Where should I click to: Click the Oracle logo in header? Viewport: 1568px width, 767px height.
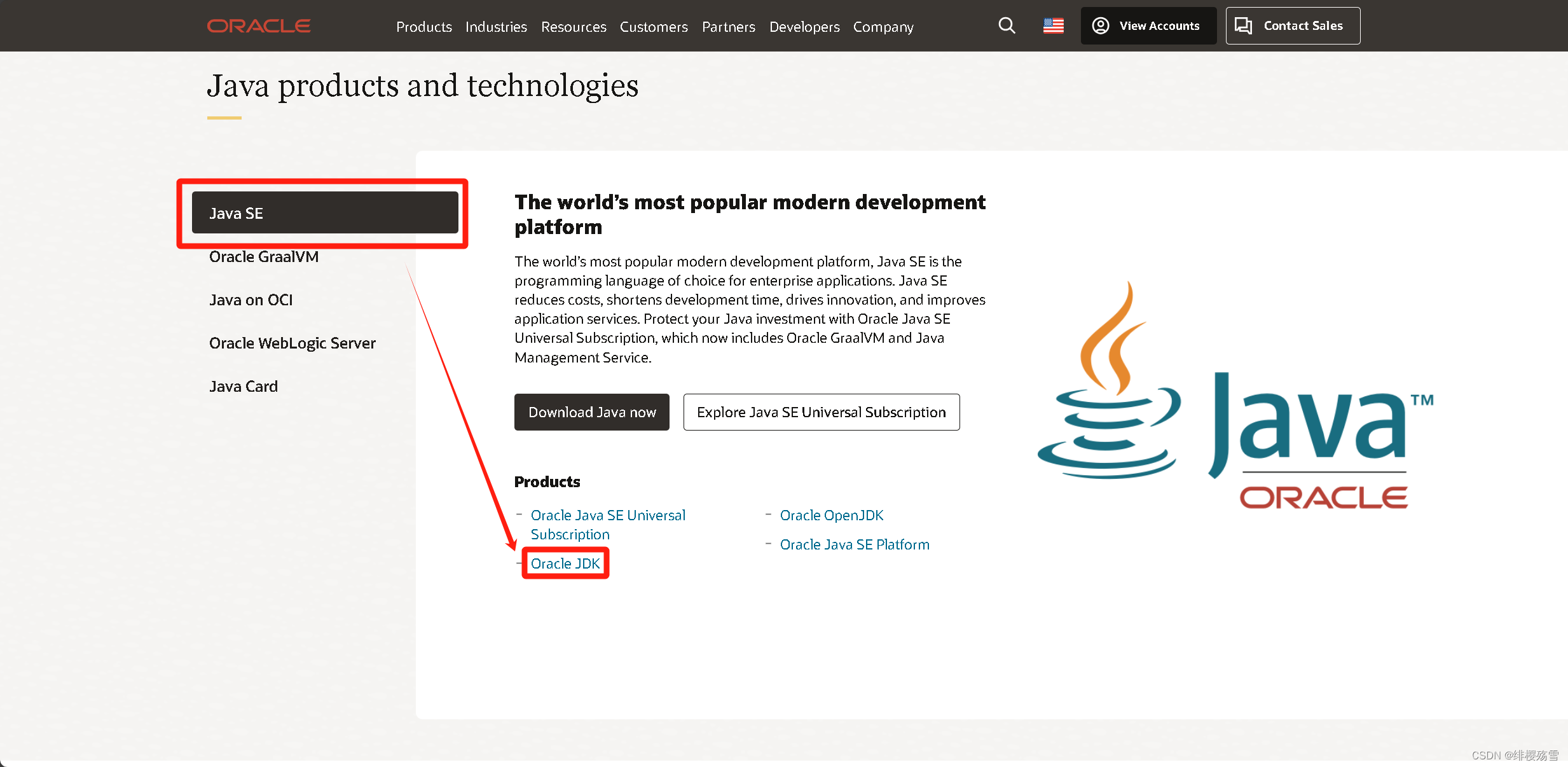tap(259, 26)
